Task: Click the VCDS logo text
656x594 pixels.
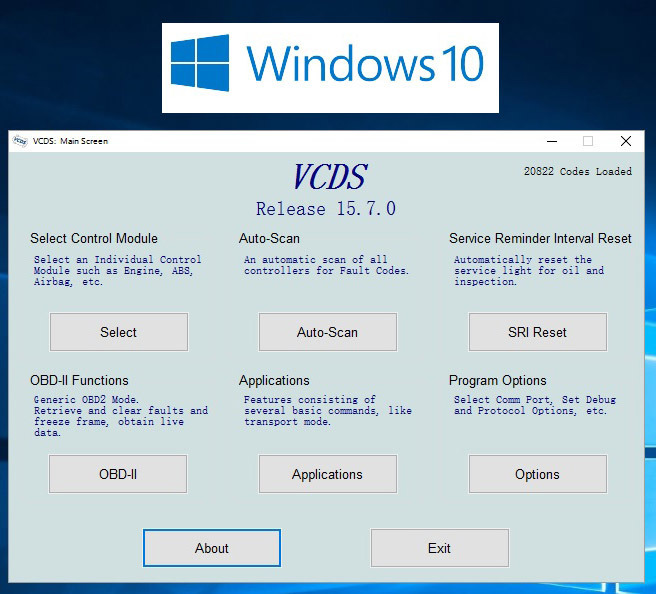Action: 330,177
